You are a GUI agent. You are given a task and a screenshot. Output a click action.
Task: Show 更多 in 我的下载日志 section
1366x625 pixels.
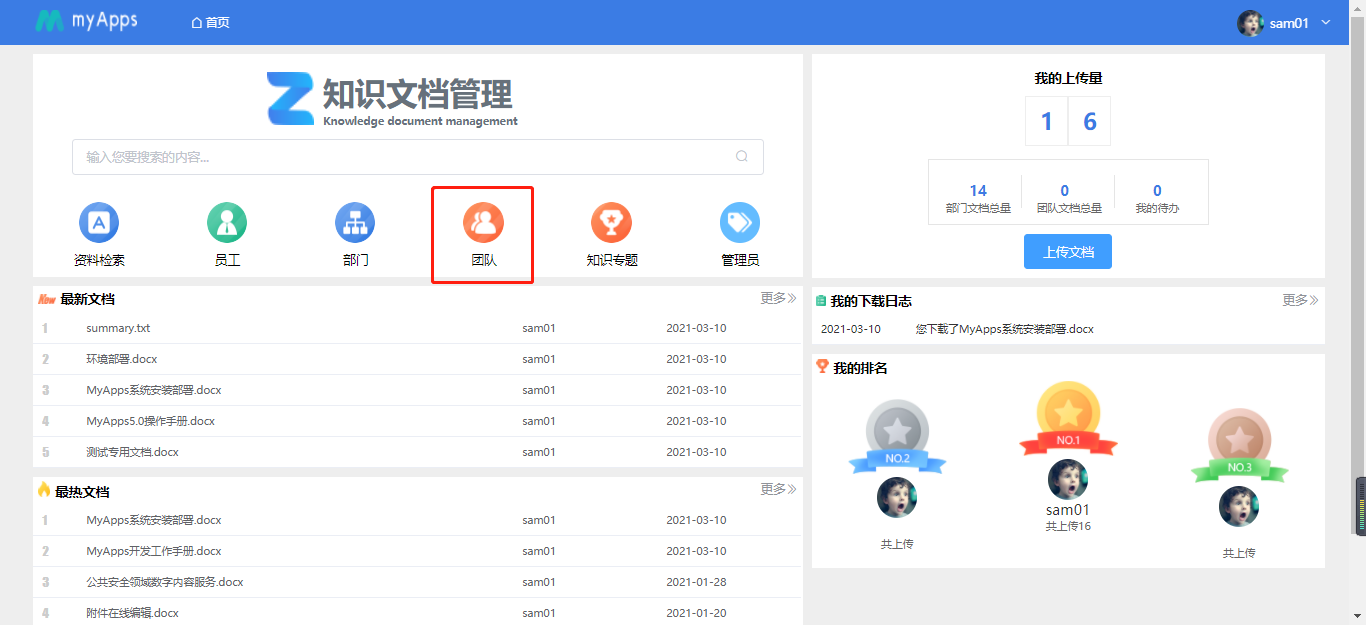click(1300, 300)
